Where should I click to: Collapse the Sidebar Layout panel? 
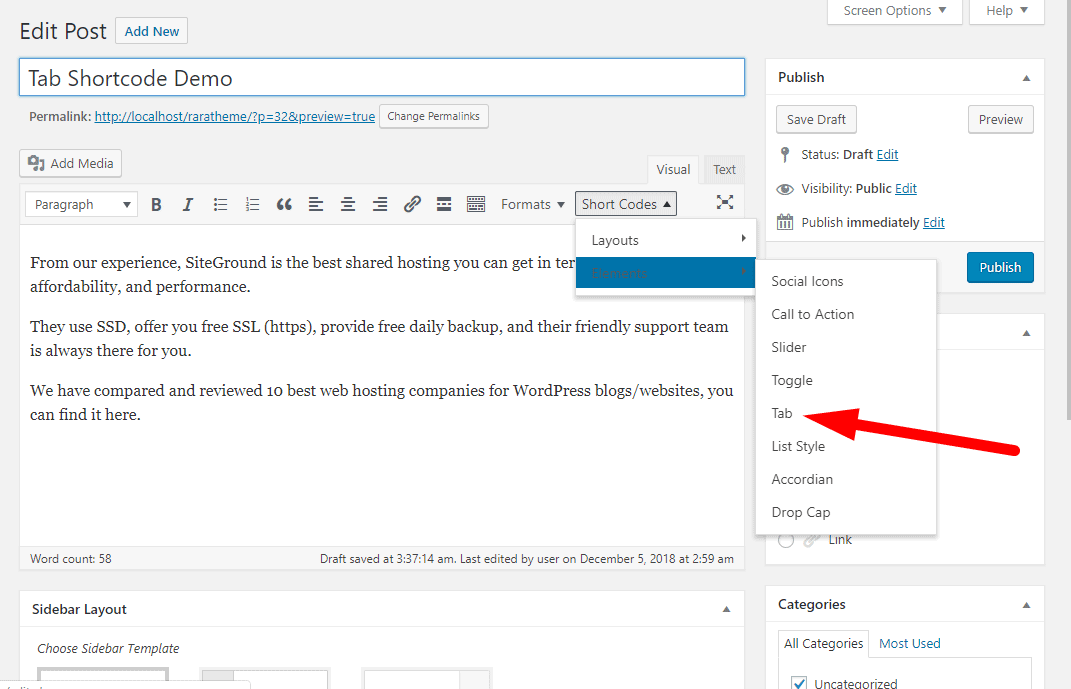point(726,609)
